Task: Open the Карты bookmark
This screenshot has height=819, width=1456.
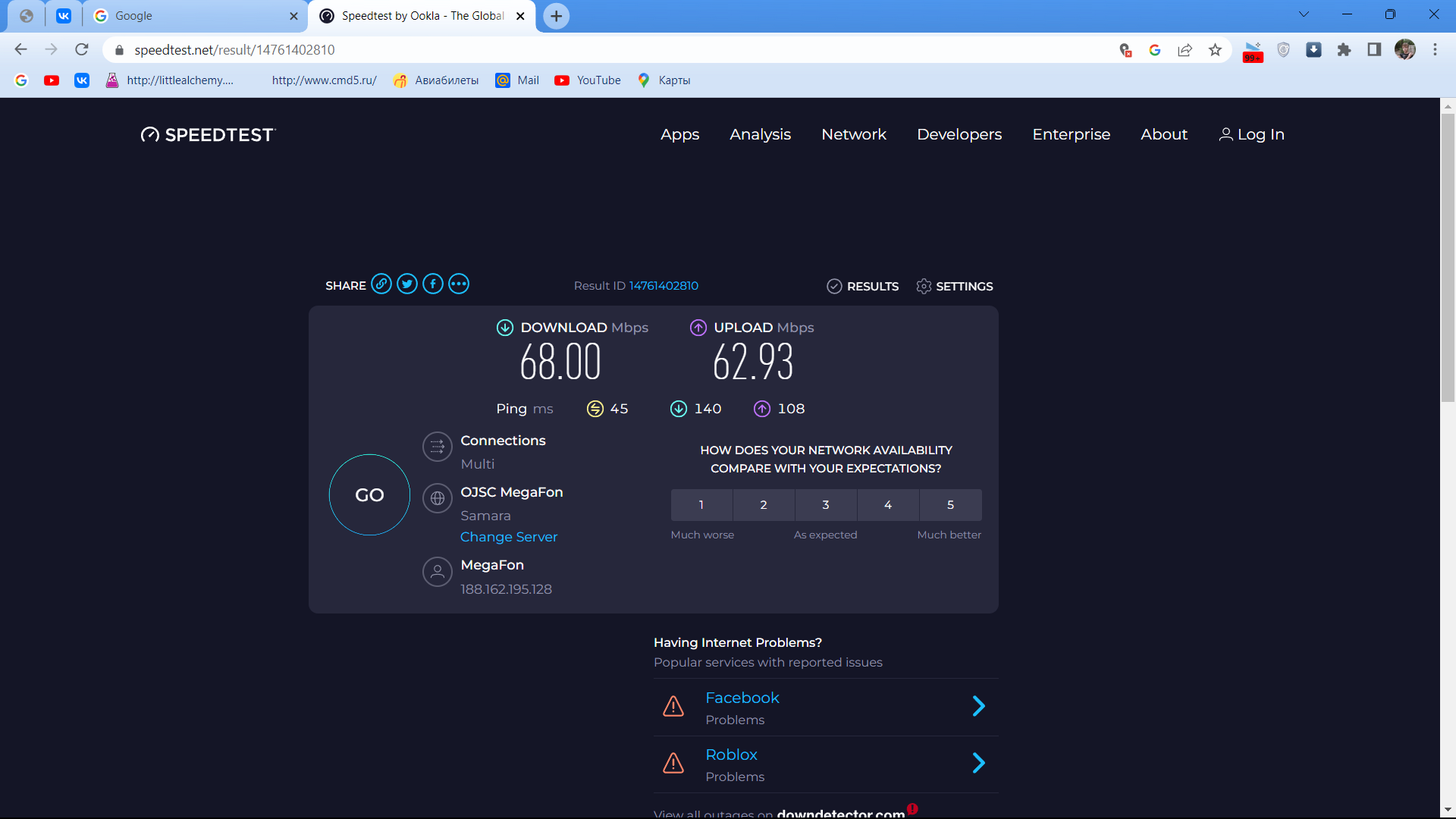Action: tap(664, 80)
